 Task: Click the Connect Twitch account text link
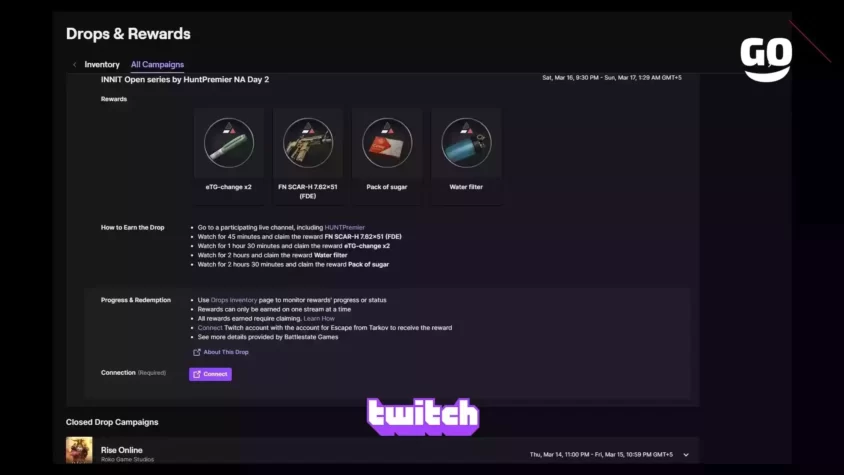[x=209, y=327]
